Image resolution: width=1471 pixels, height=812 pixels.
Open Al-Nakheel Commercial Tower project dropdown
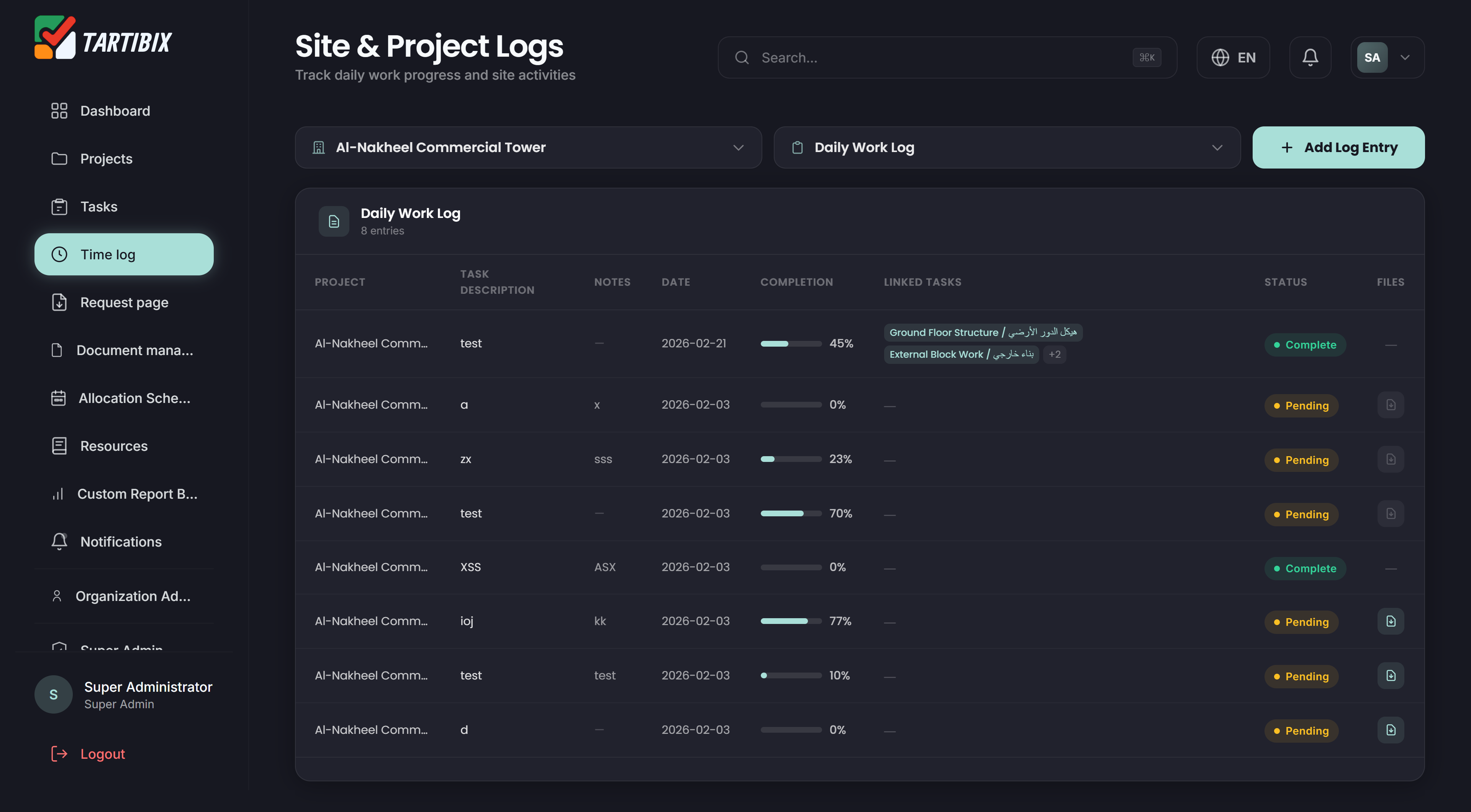[528, 147]
